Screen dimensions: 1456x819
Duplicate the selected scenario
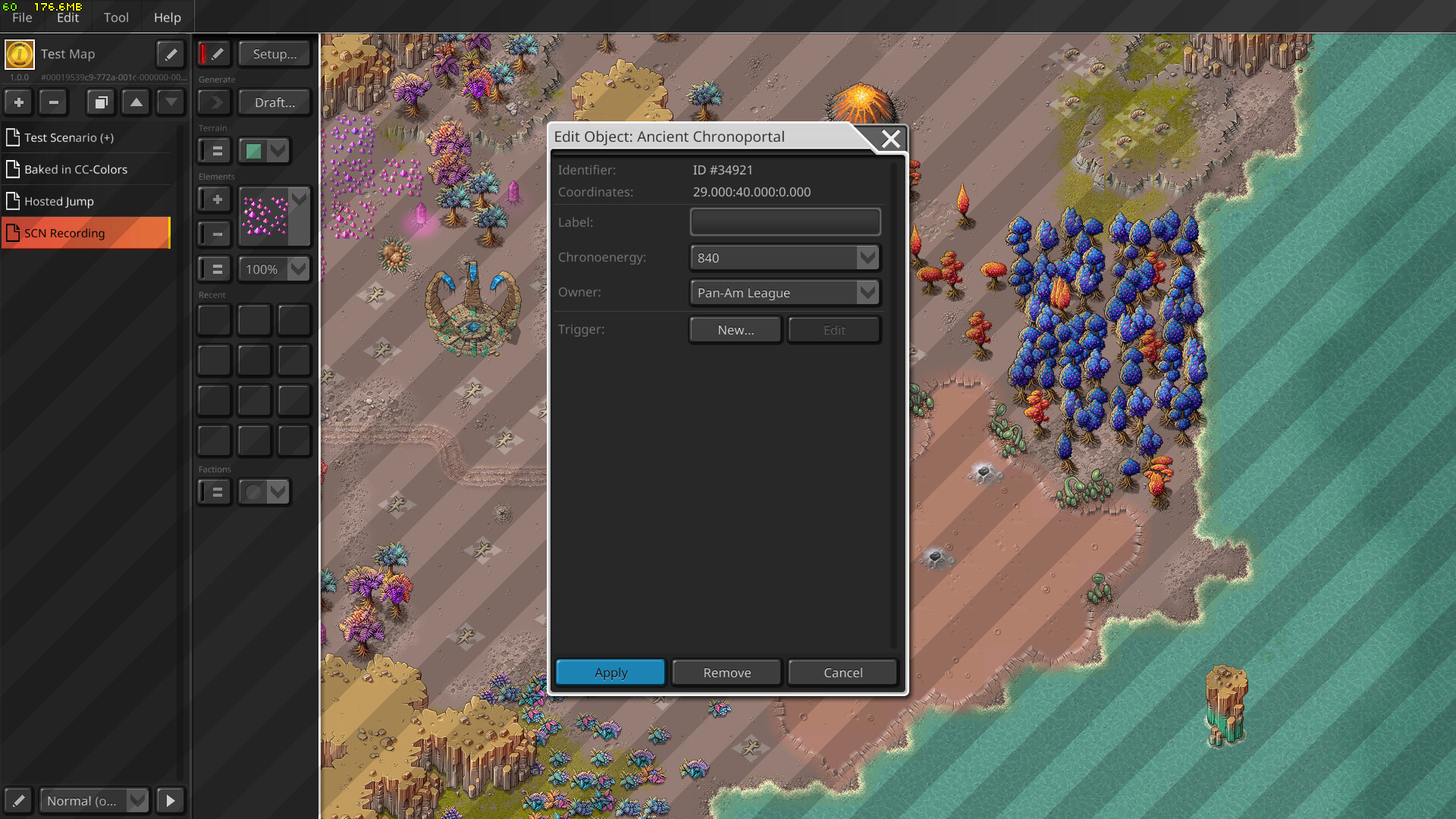click(100, 102)
